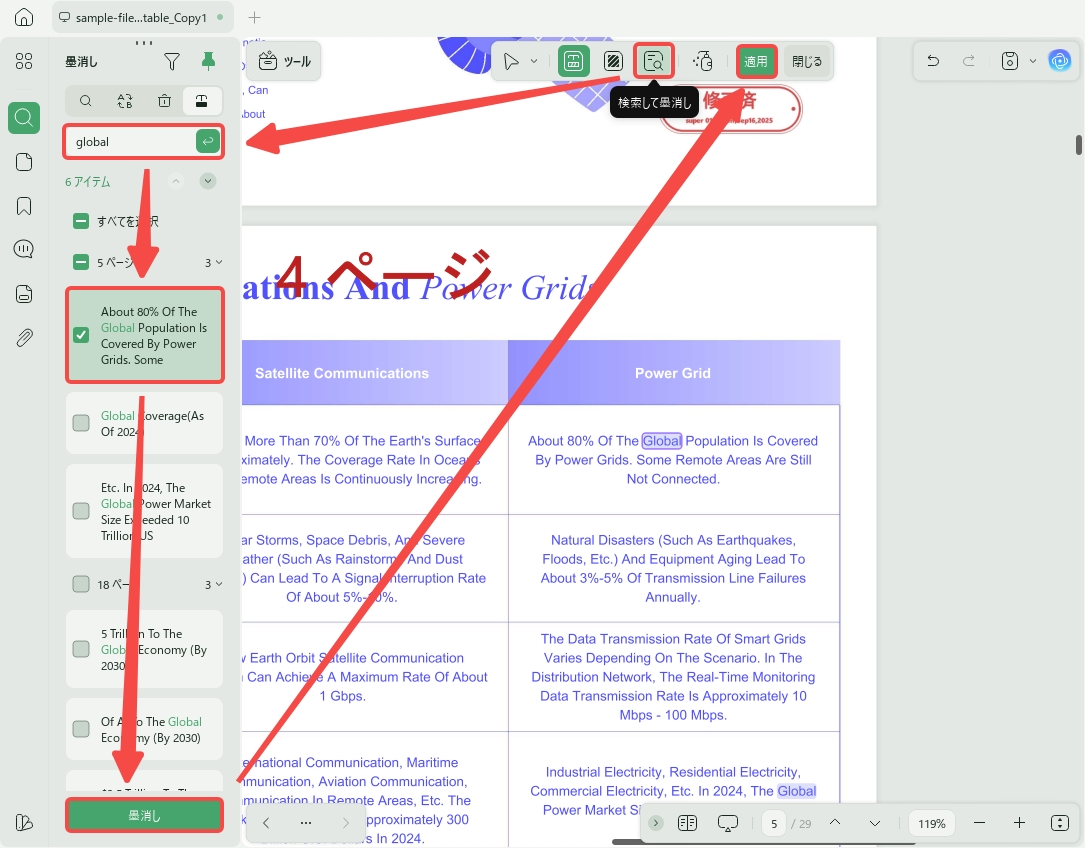The height and width of the screenshot is (848, 1085).
Task: Jump to the previous search result chevron
Action: pos(176,181)
